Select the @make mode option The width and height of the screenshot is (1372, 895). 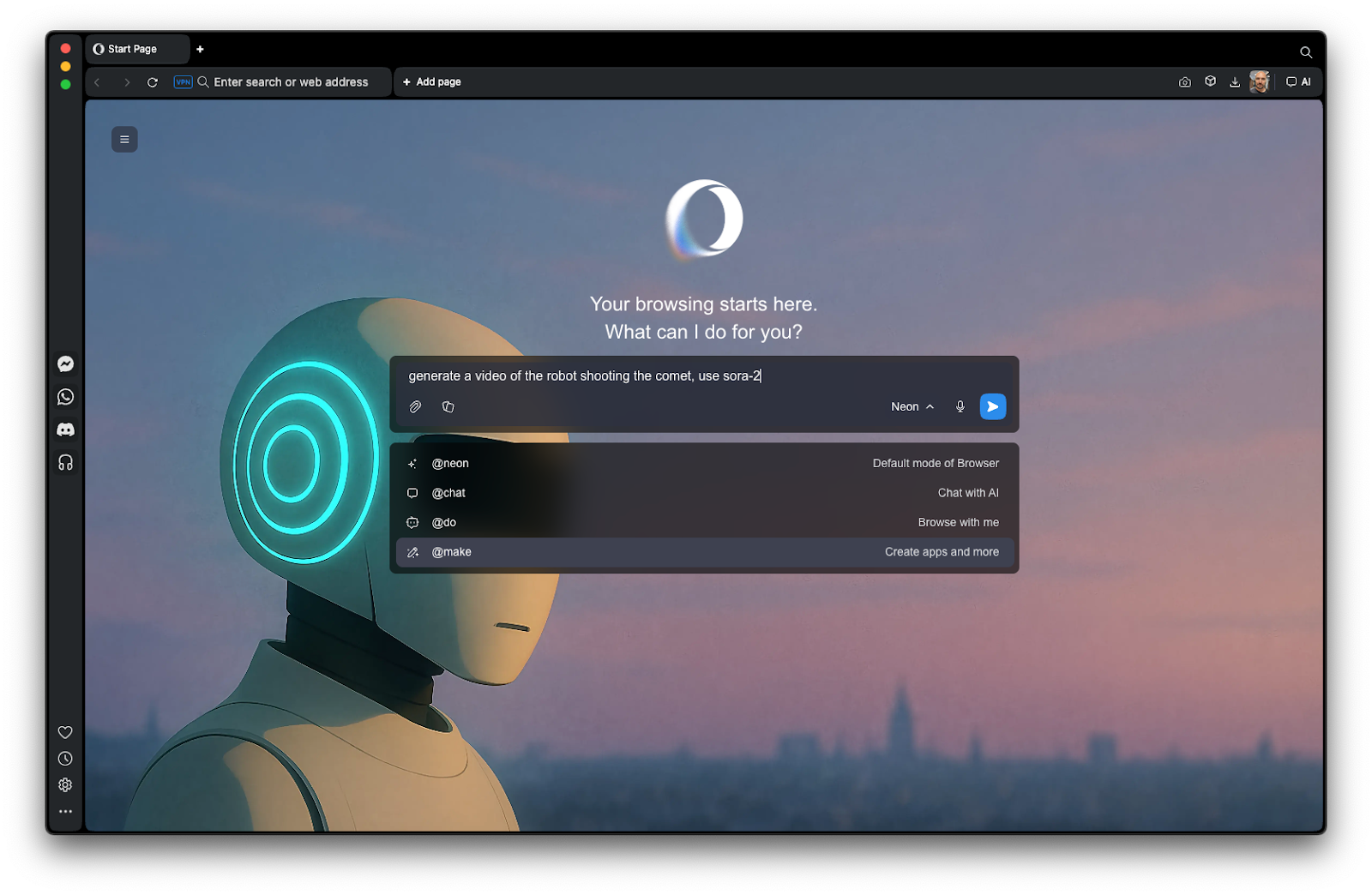[704, 552]
